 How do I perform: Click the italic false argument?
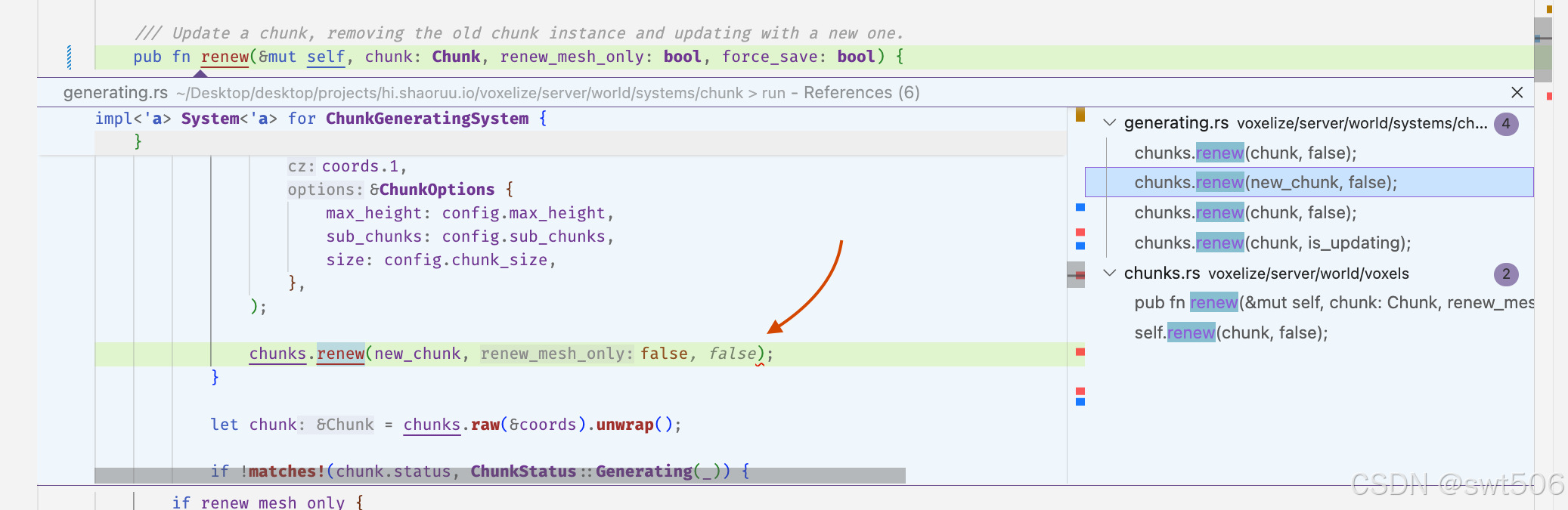tap(733, 354)
